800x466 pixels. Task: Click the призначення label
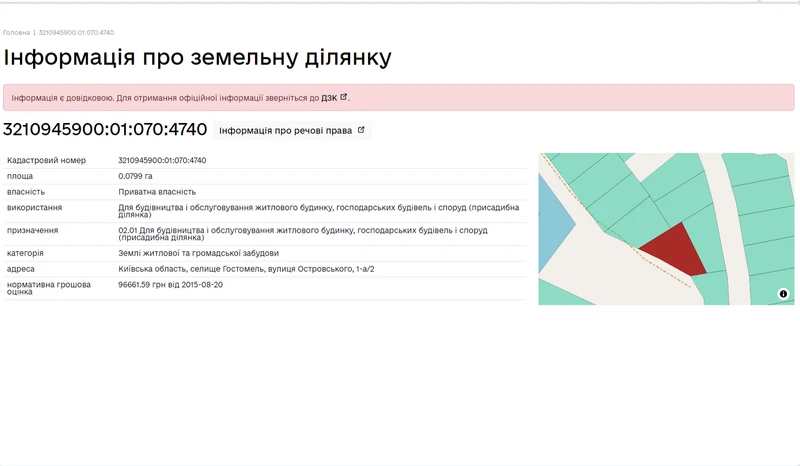click(x=32, y=230)
